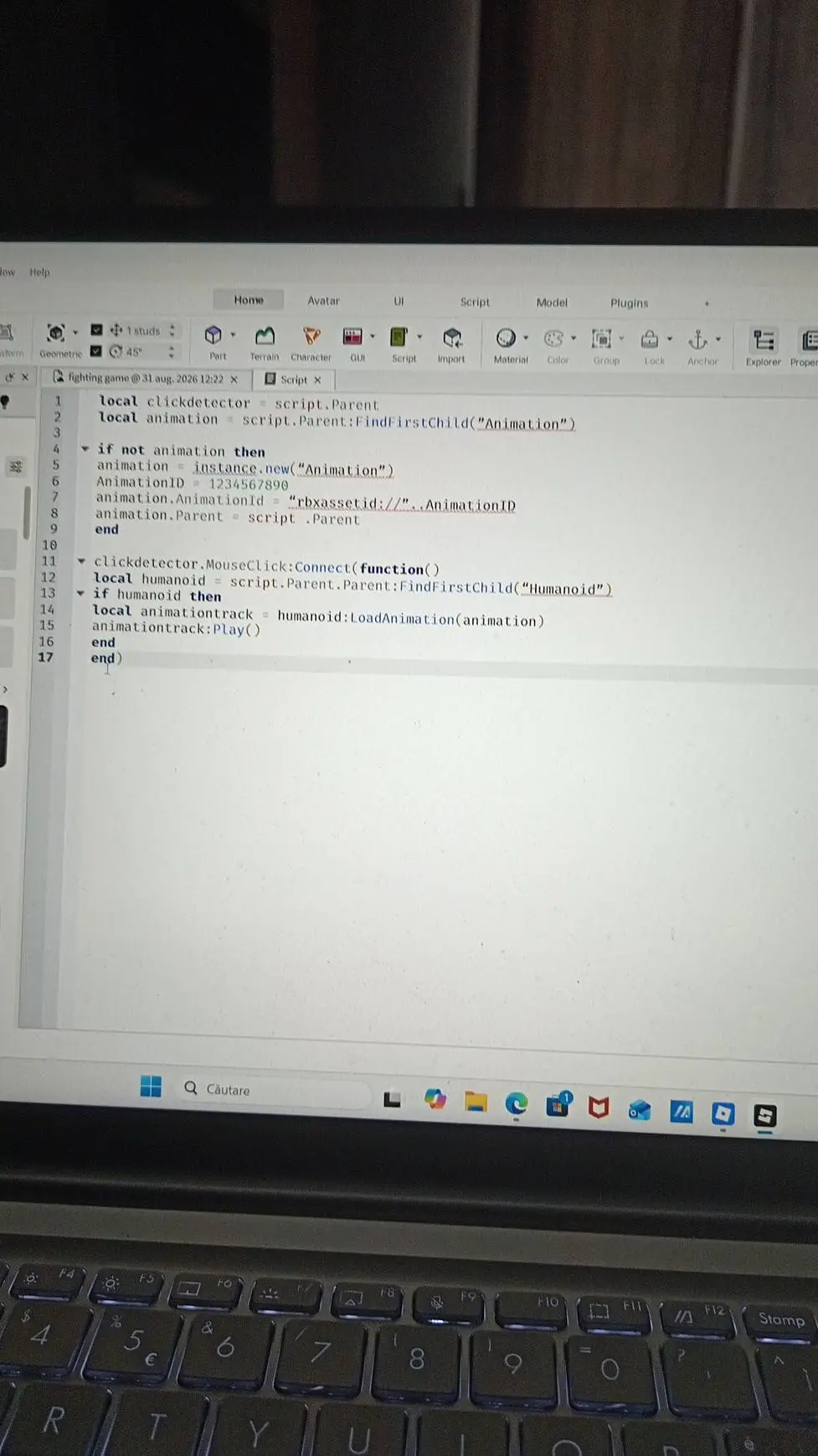Click the Import tool icon
This screenshot has width=818, height=1456.
(x=452, y=338)
